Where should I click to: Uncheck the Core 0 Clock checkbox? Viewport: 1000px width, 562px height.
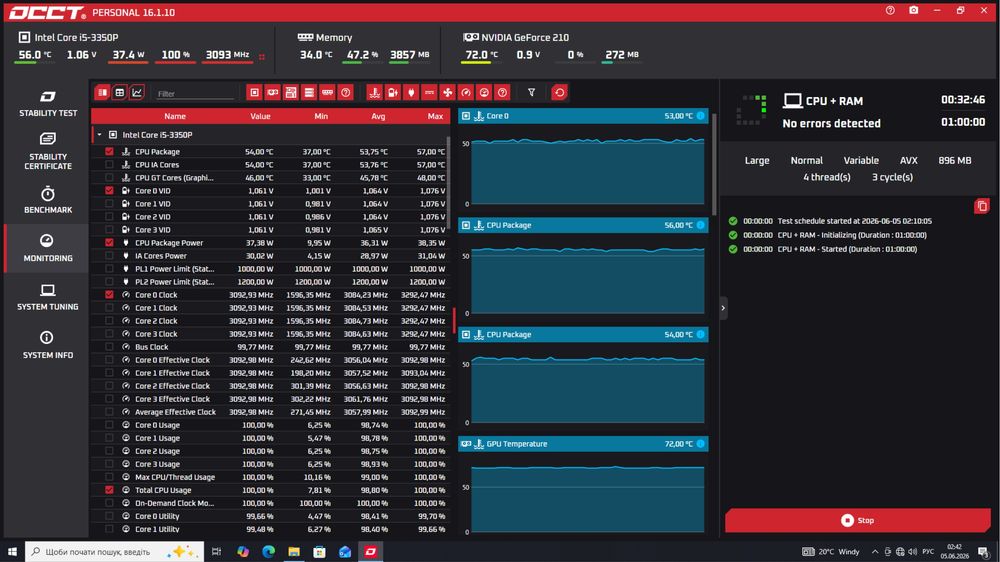(109, 295)
